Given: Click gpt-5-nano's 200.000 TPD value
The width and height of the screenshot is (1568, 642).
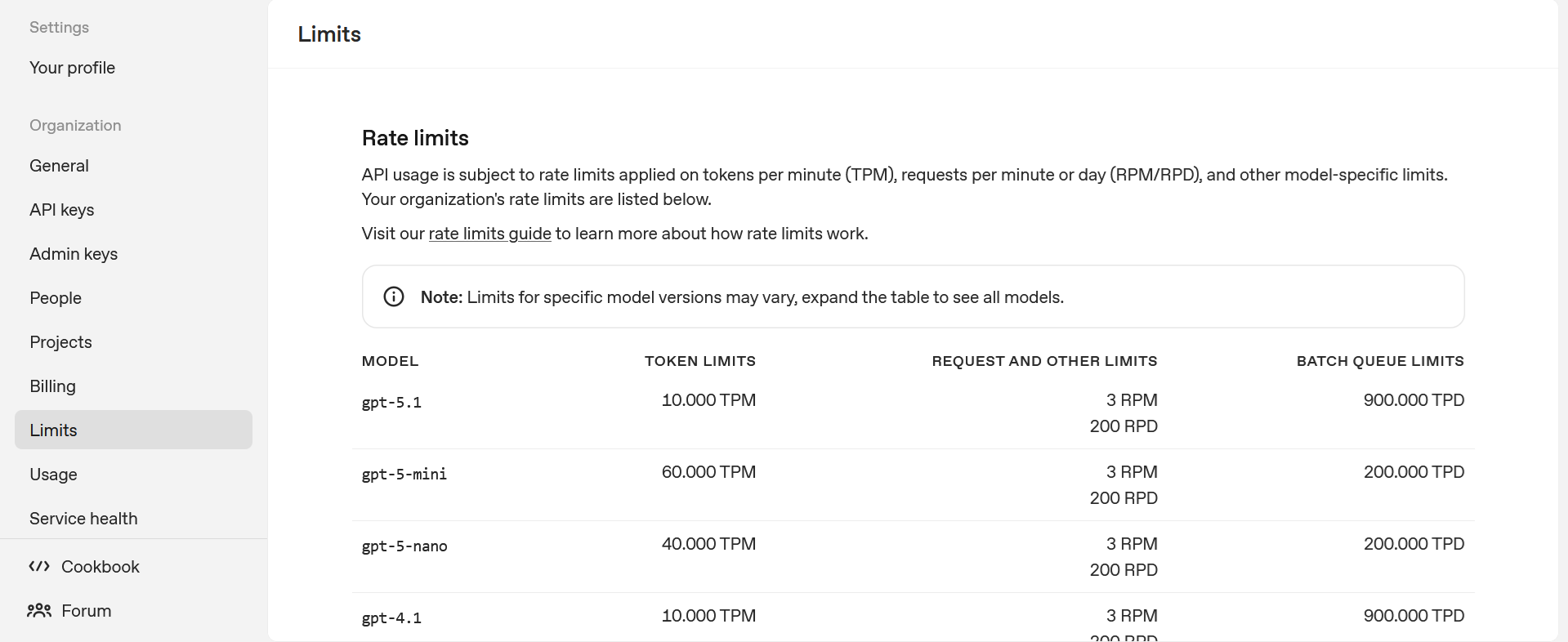Looking at the screenshot, I should 1414,544.
